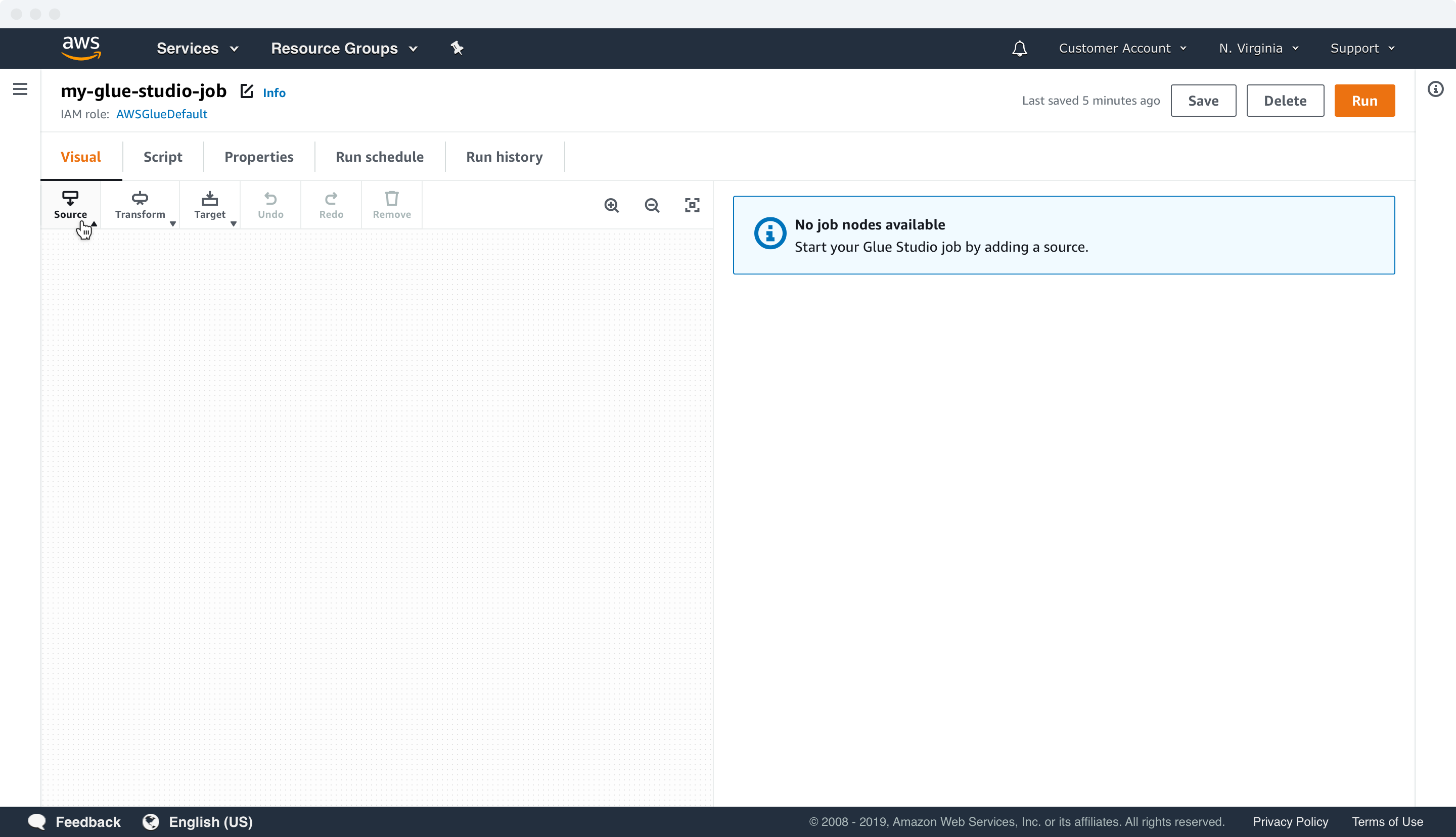Open the Info link next to job name
The width and height of the screenshot is (1456, 837).
(274, 92)
